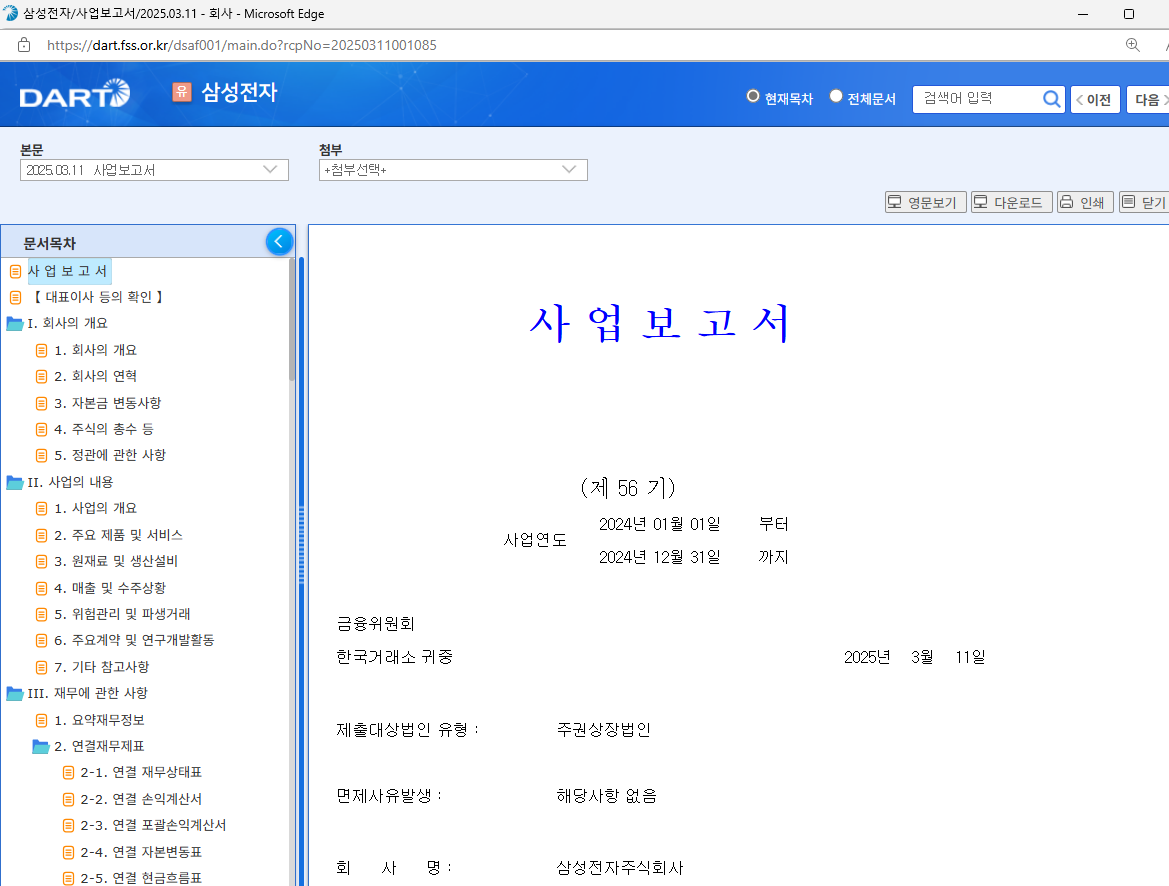Click document icon beside 5. 위험관리 및 파생거래
This screenshot has height=886, width=1169.
pos(42,615)
